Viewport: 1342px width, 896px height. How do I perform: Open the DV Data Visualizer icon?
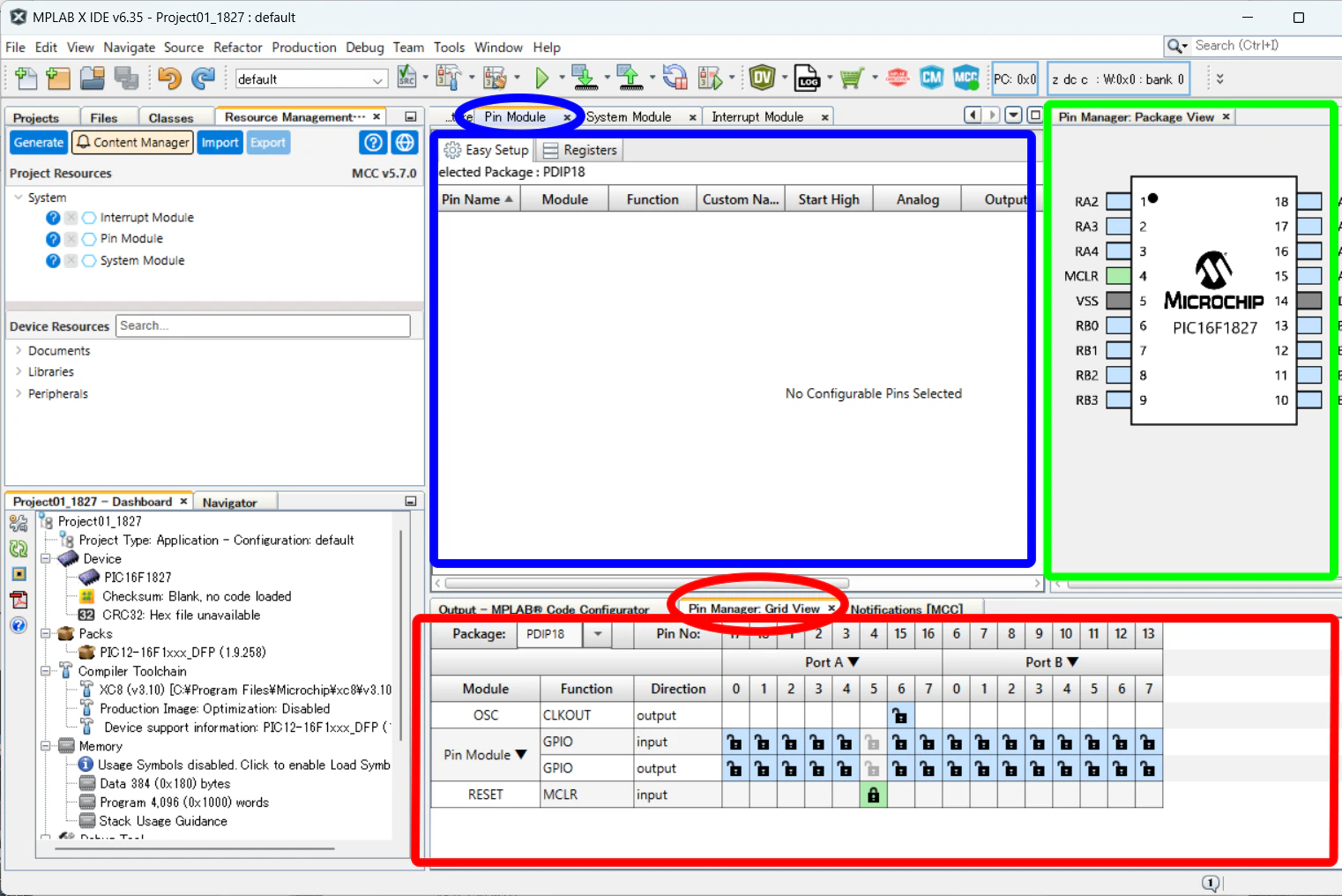(763, 78)
